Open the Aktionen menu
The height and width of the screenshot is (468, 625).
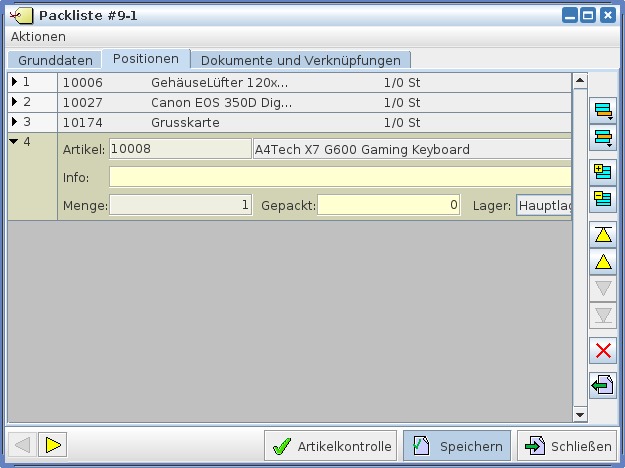38,36
